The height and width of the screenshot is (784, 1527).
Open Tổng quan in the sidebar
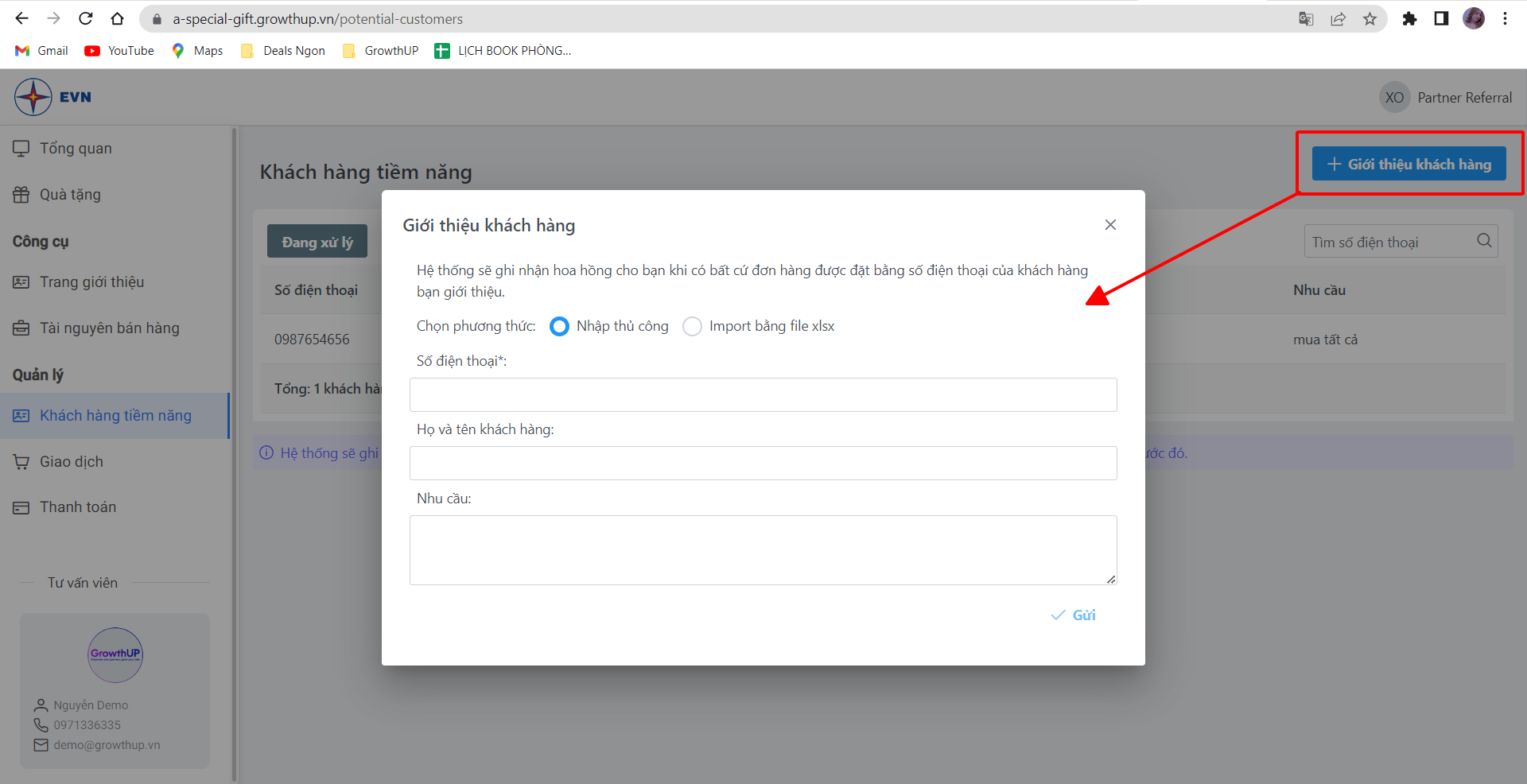(x=76, y=149)
